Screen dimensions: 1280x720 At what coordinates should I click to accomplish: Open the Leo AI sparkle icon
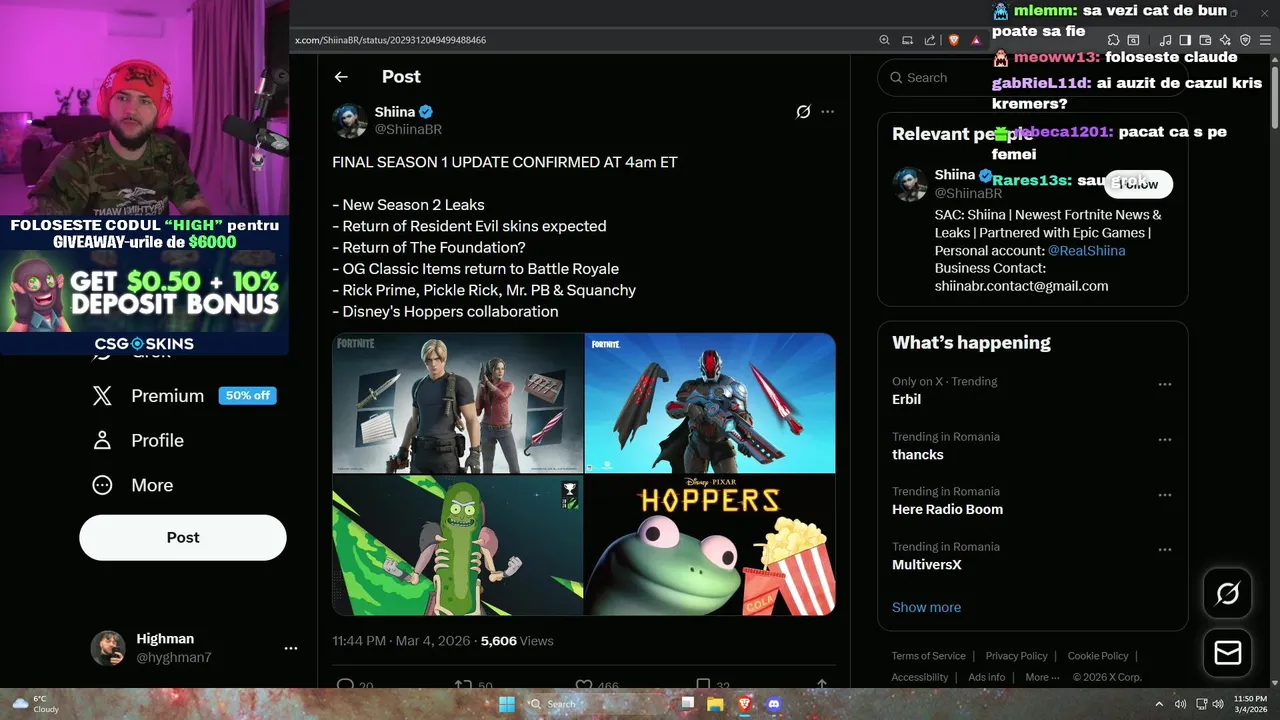click(1225, 40)
